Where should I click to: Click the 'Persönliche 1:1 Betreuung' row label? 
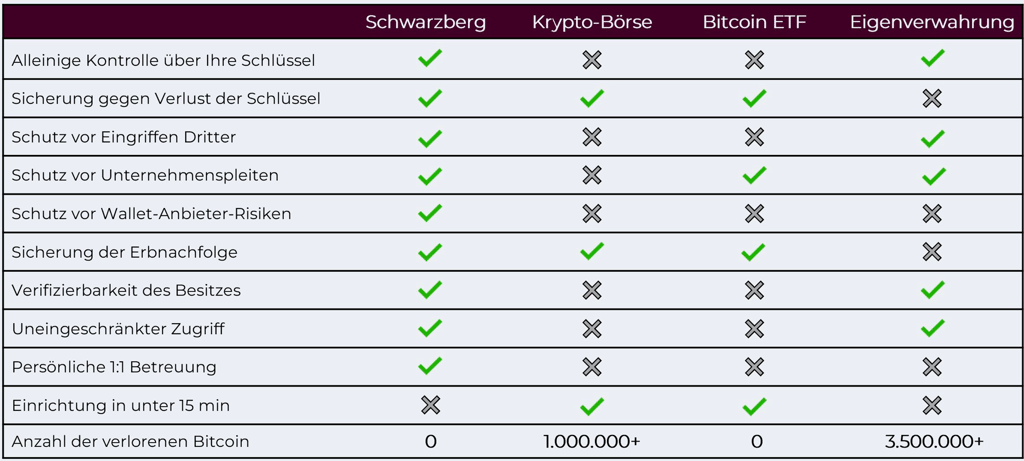point(114,367)
